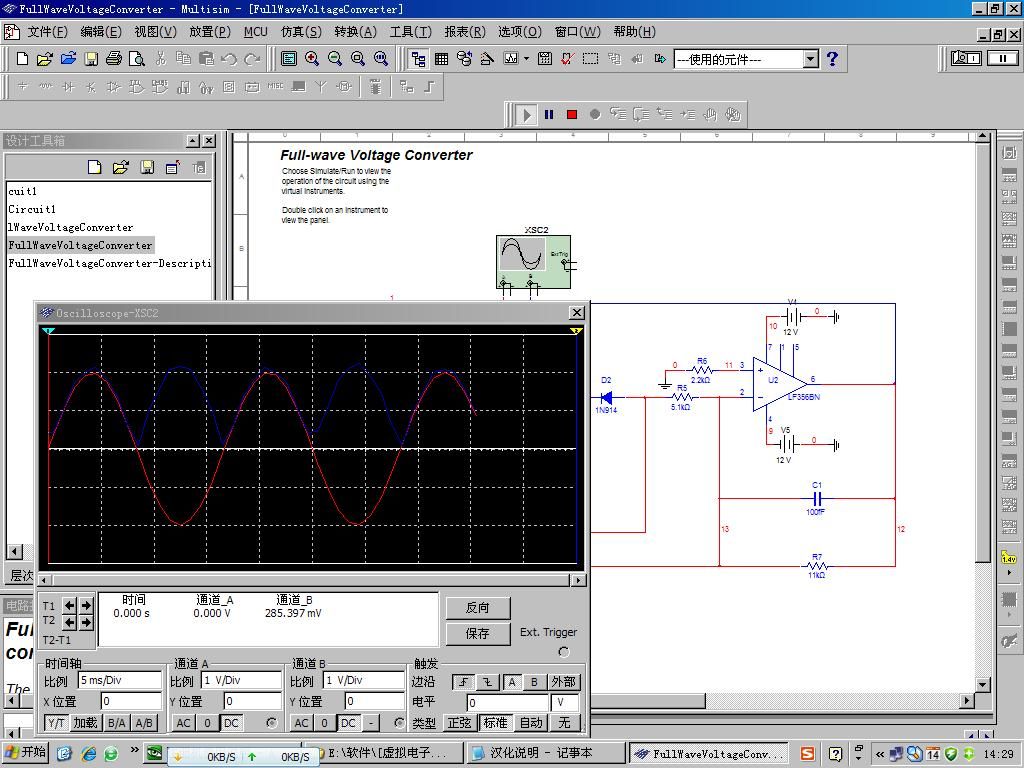Screen dimensions: 1024x768
Task: Open the Postprocessor icon
Action: tap(545, 59)
